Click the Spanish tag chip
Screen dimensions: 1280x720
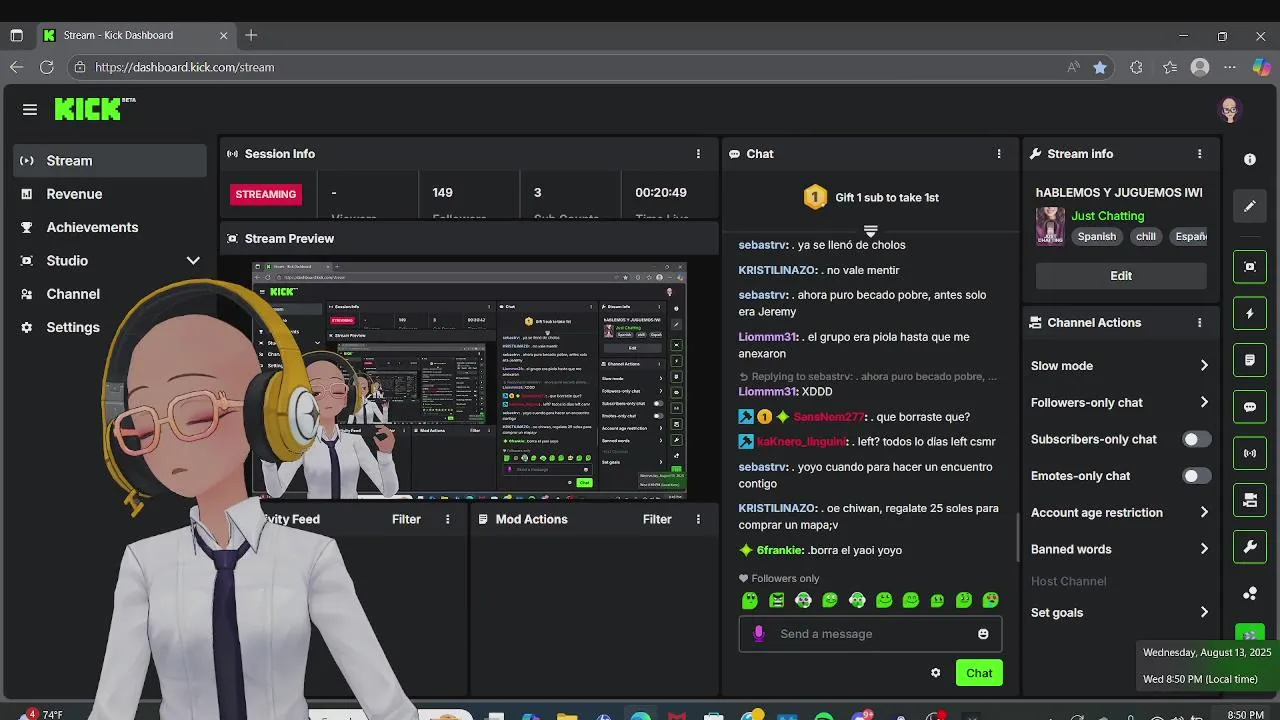[1096, 237]
